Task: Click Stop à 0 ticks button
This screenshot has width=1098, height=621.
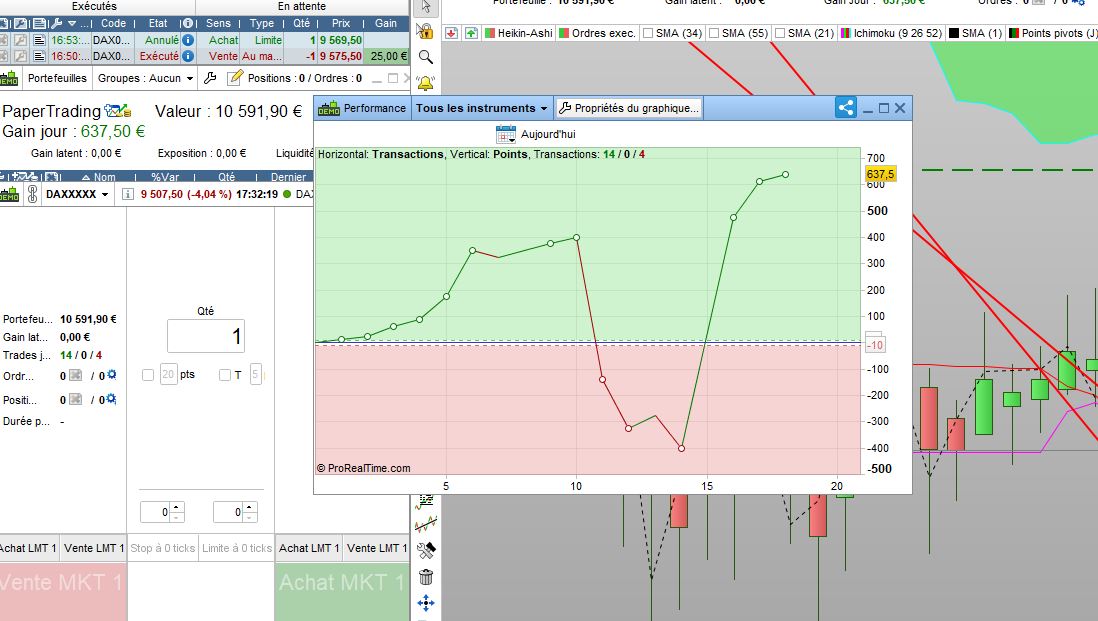Action: pyautogui.click(x=162, y=548)
